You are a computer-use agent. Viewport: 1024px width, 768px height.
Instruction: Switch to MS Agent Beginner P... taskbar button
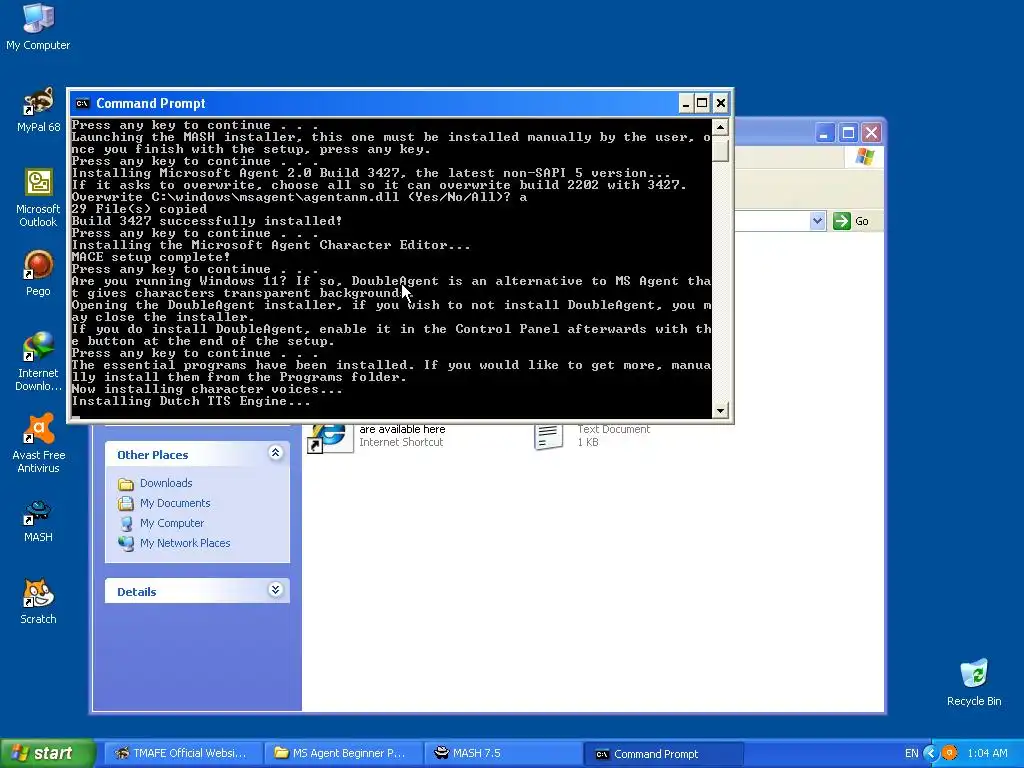point(344,754)
